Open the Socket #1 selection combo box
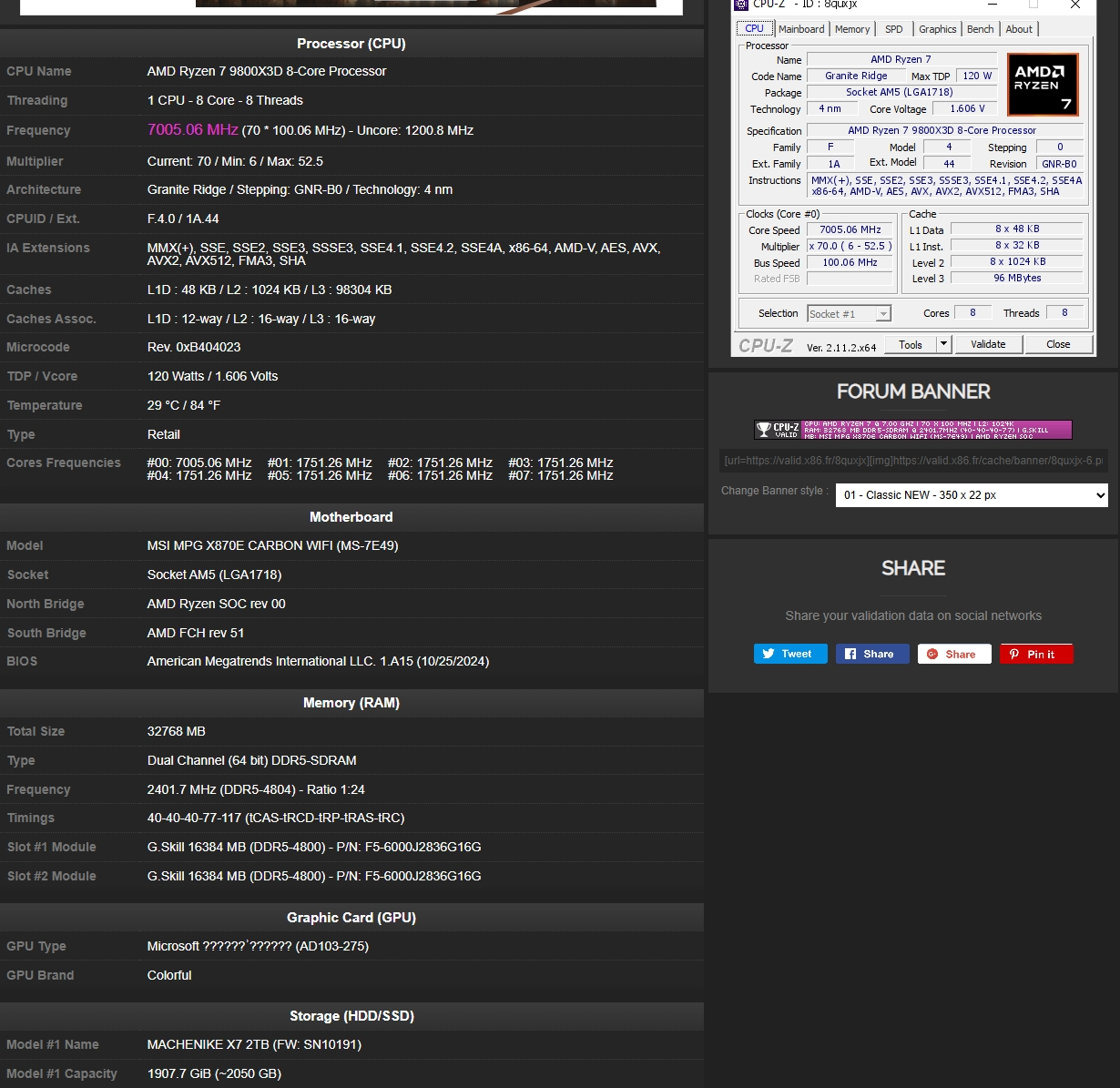The image size is (1120, 1088). point(849,313)
